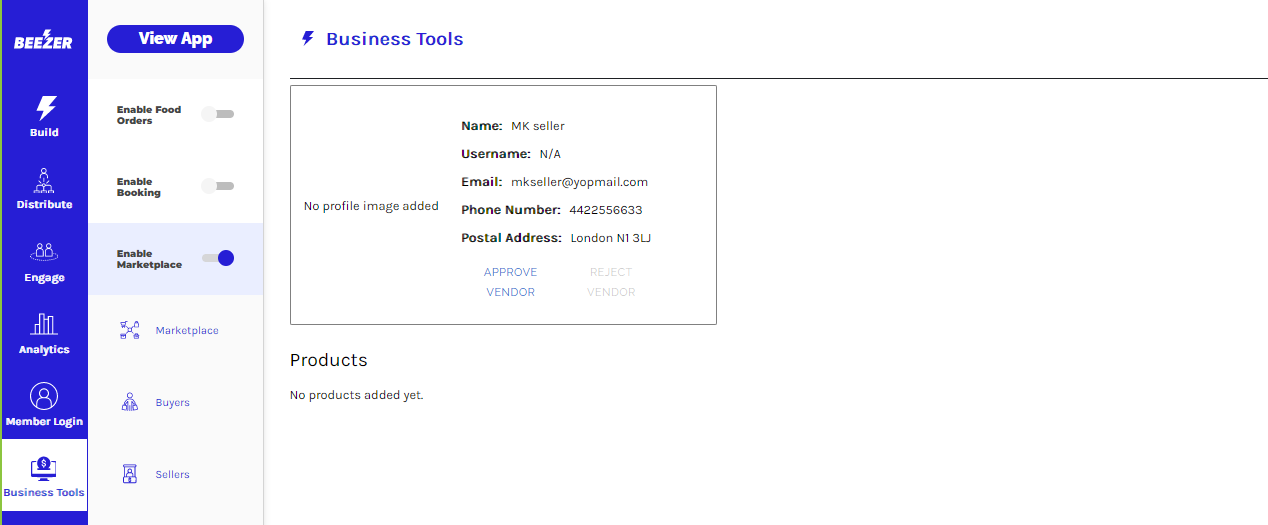Click the Sellers icon in submenu
The image size is (1268, 525).
coord(129,475)
